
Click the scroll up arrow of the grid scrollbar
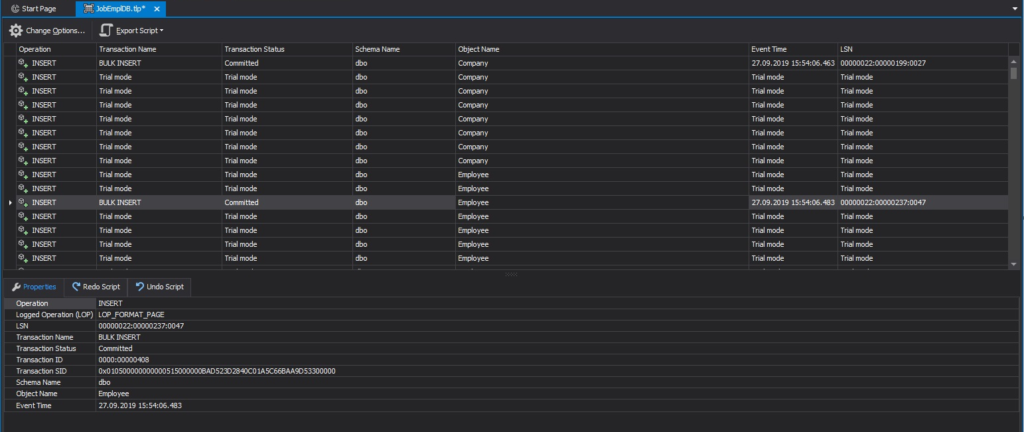click(1014, 60)
